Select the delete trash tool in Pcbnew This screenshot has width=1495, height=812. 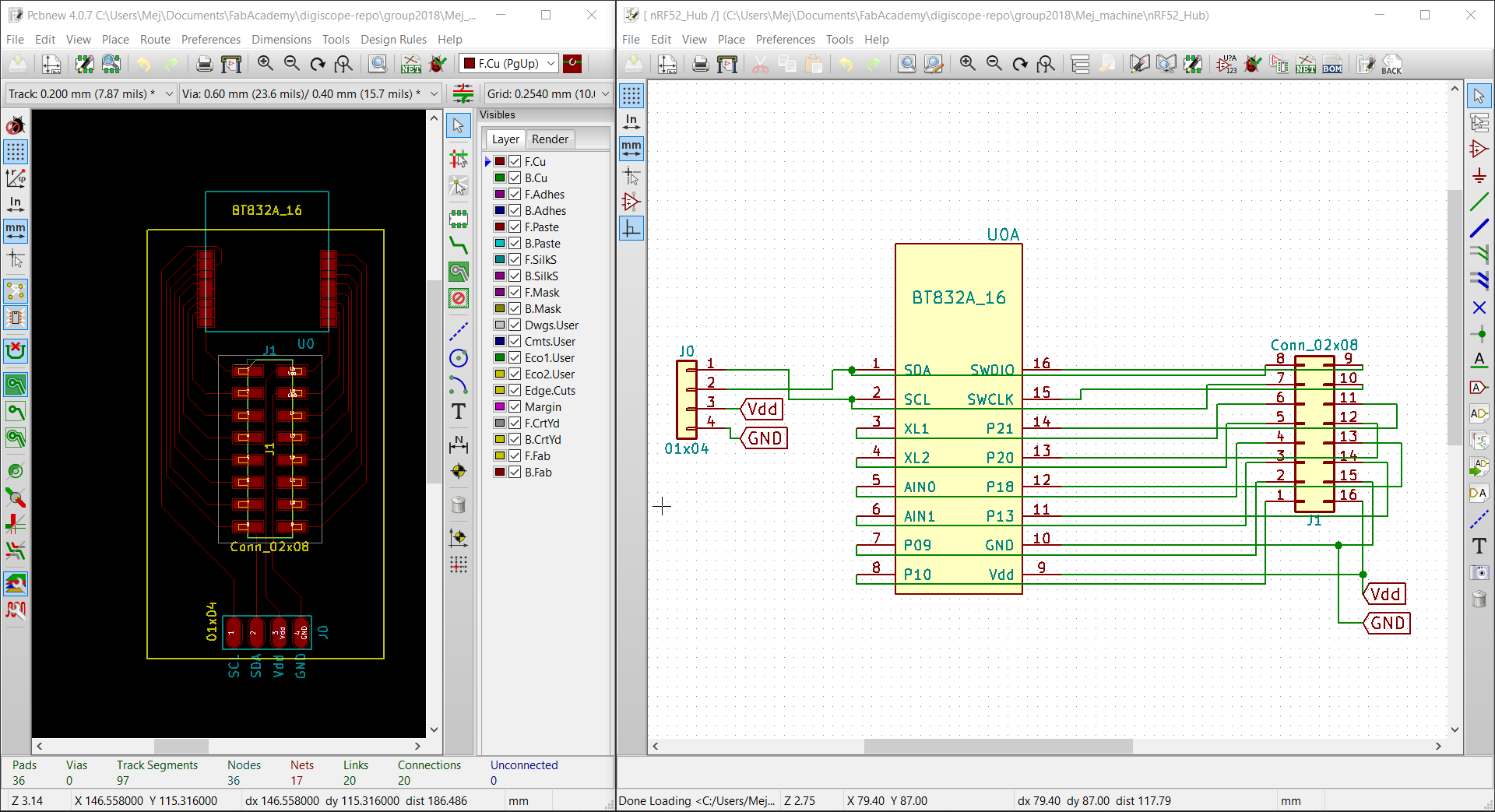tap(459, 504)
